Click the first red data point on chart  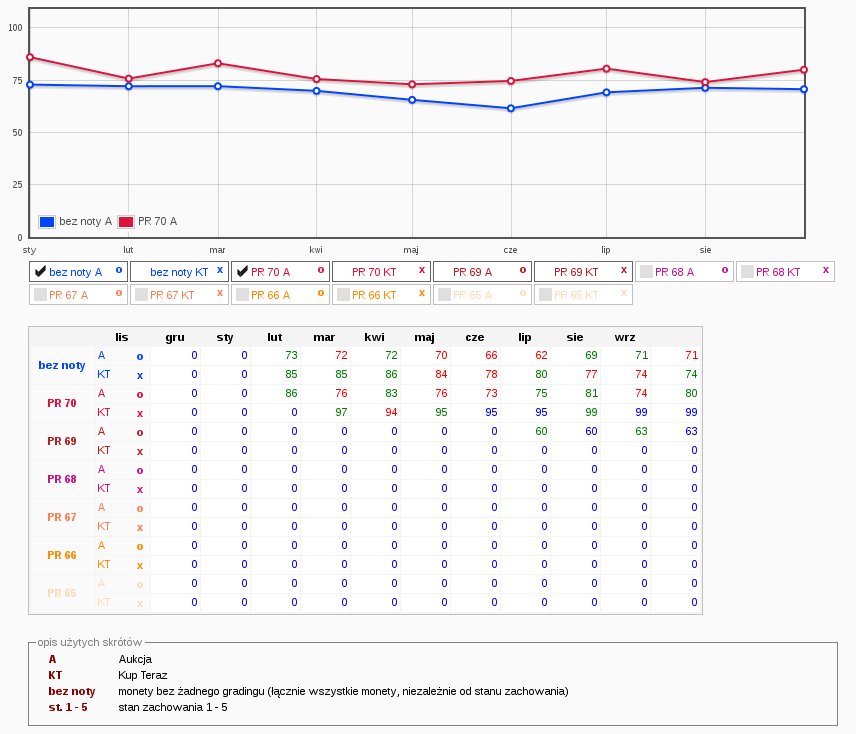30,58
